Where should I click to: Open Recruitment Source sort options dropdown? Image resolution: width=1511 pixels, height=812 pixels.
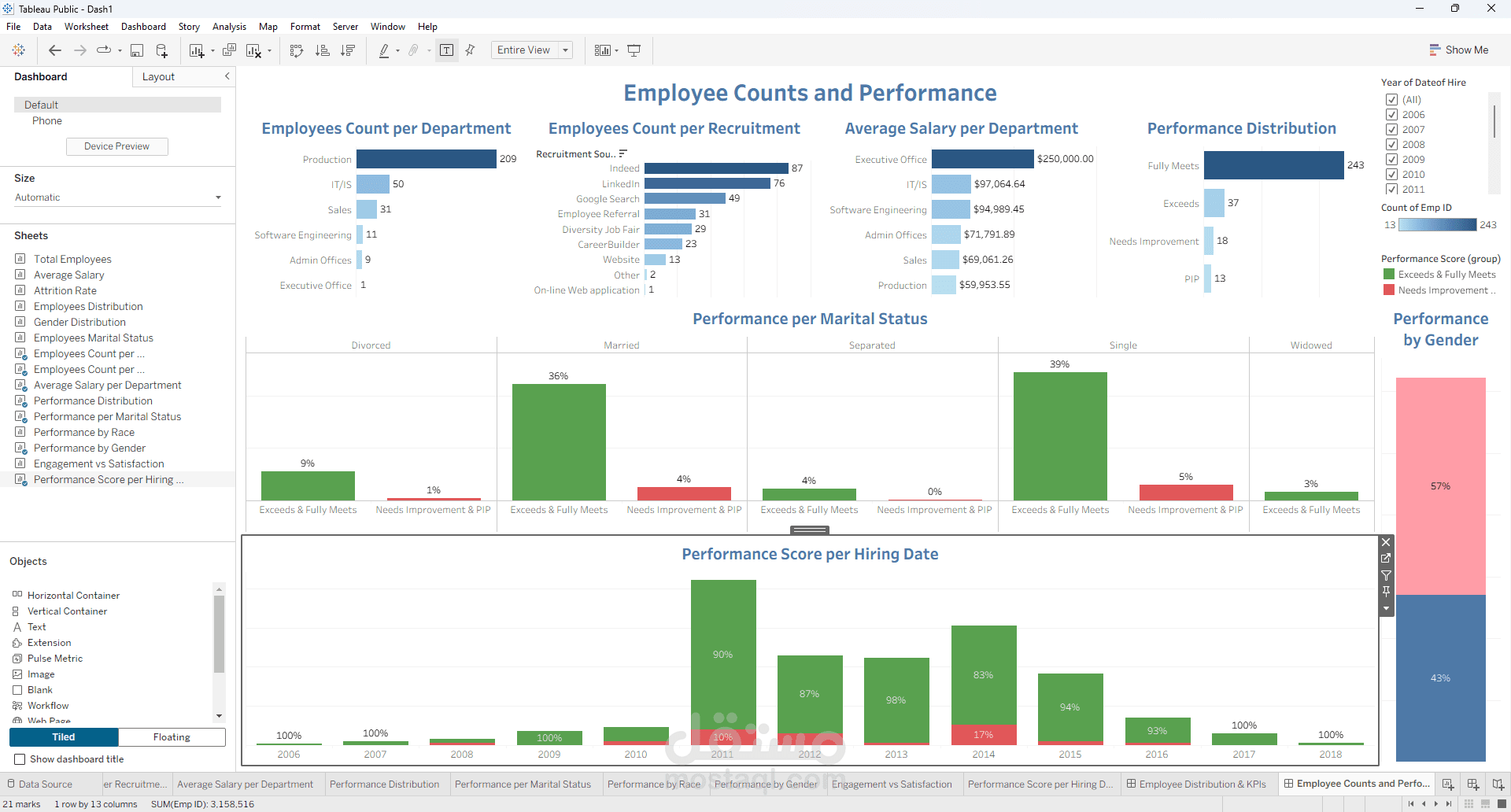point(622,153)
